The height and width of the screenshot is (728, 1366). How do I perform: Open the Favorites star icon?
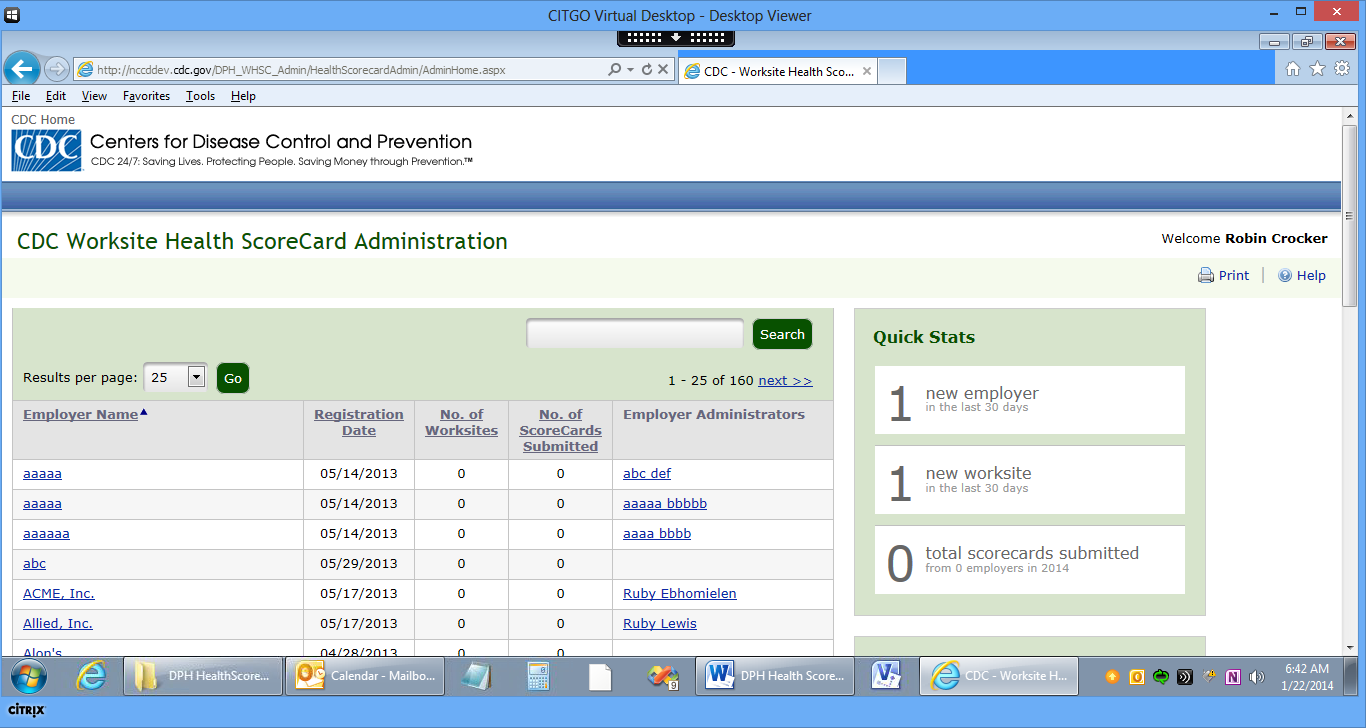[1317, 69]
